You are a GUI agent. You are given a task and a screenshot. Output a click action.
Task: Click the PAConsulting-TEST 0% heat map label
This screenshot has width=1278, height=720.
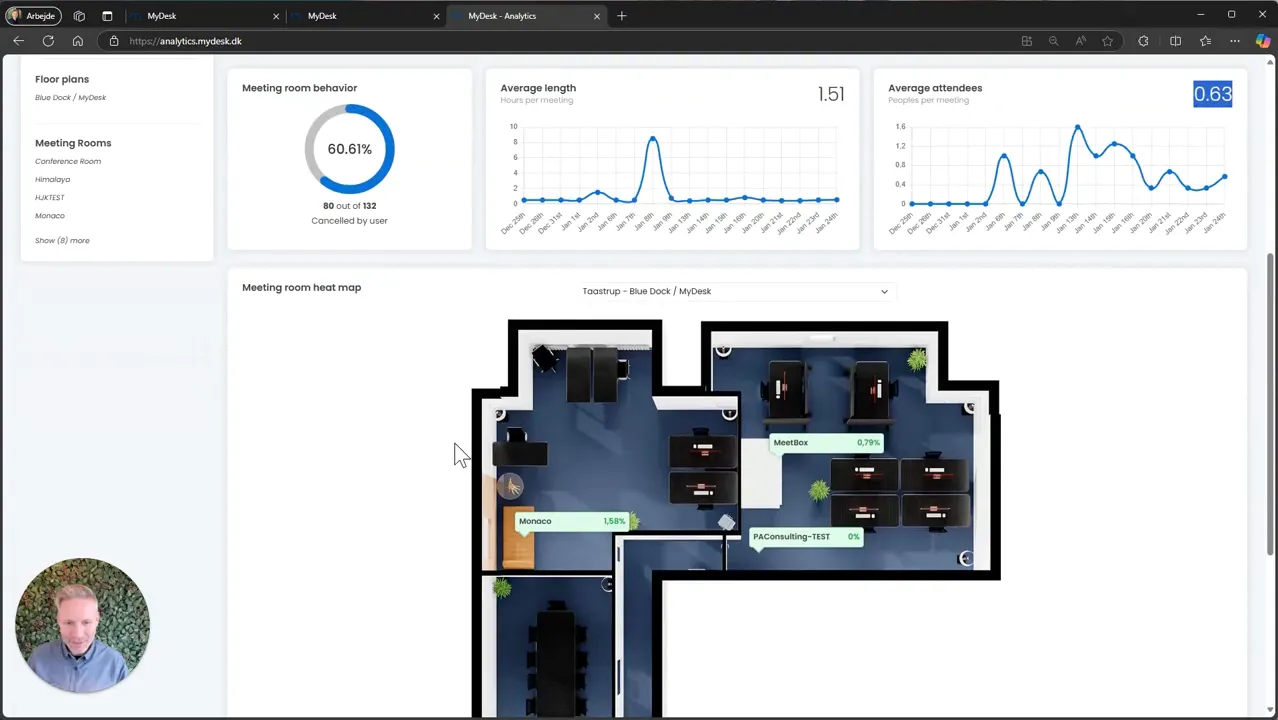806,537
